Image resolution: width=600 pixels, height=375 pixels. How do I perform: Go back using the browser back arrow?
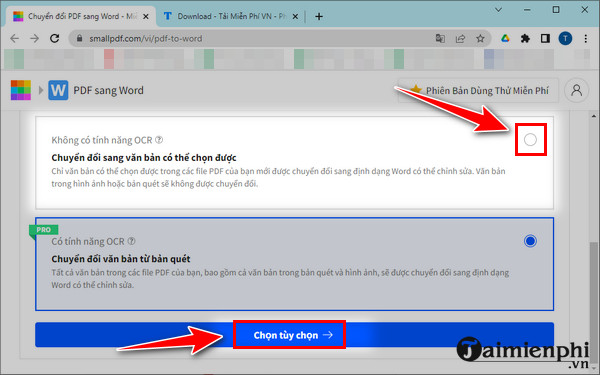point(15,38)
